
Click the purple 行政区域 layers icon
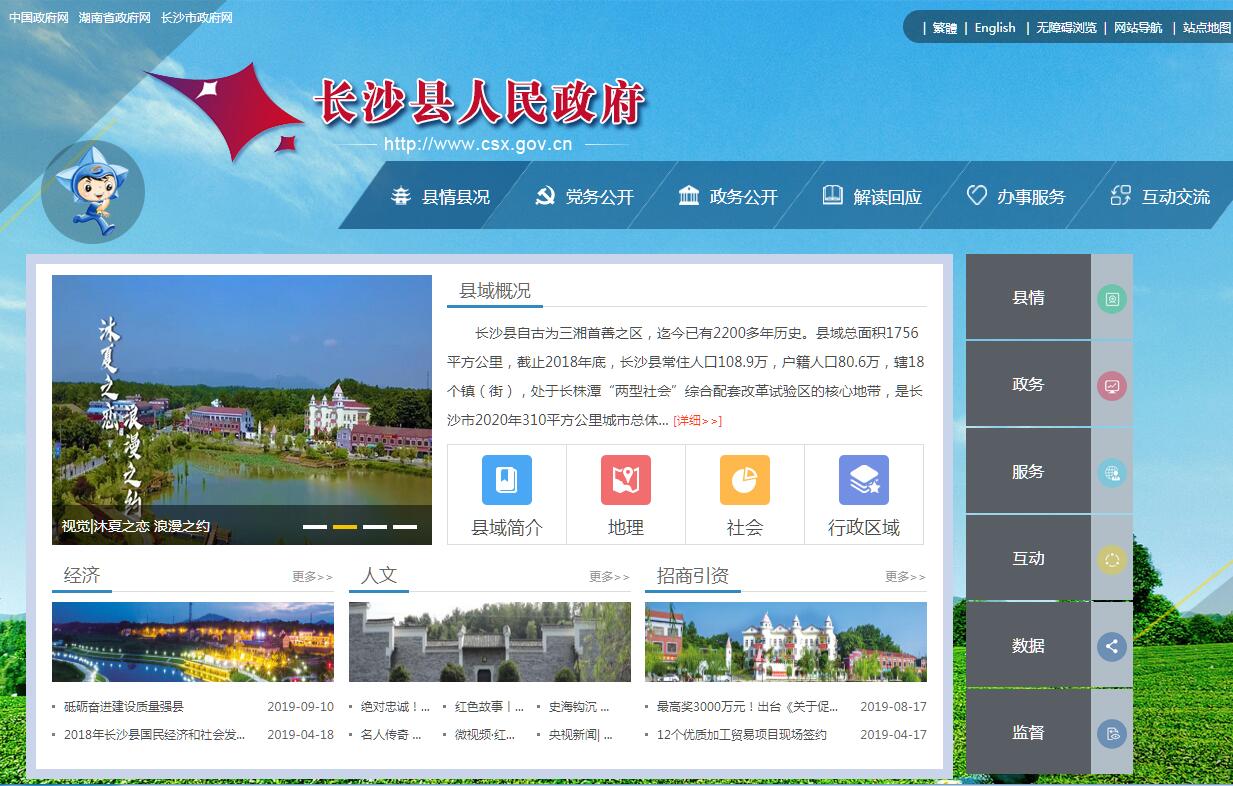(x=864, y=480)
